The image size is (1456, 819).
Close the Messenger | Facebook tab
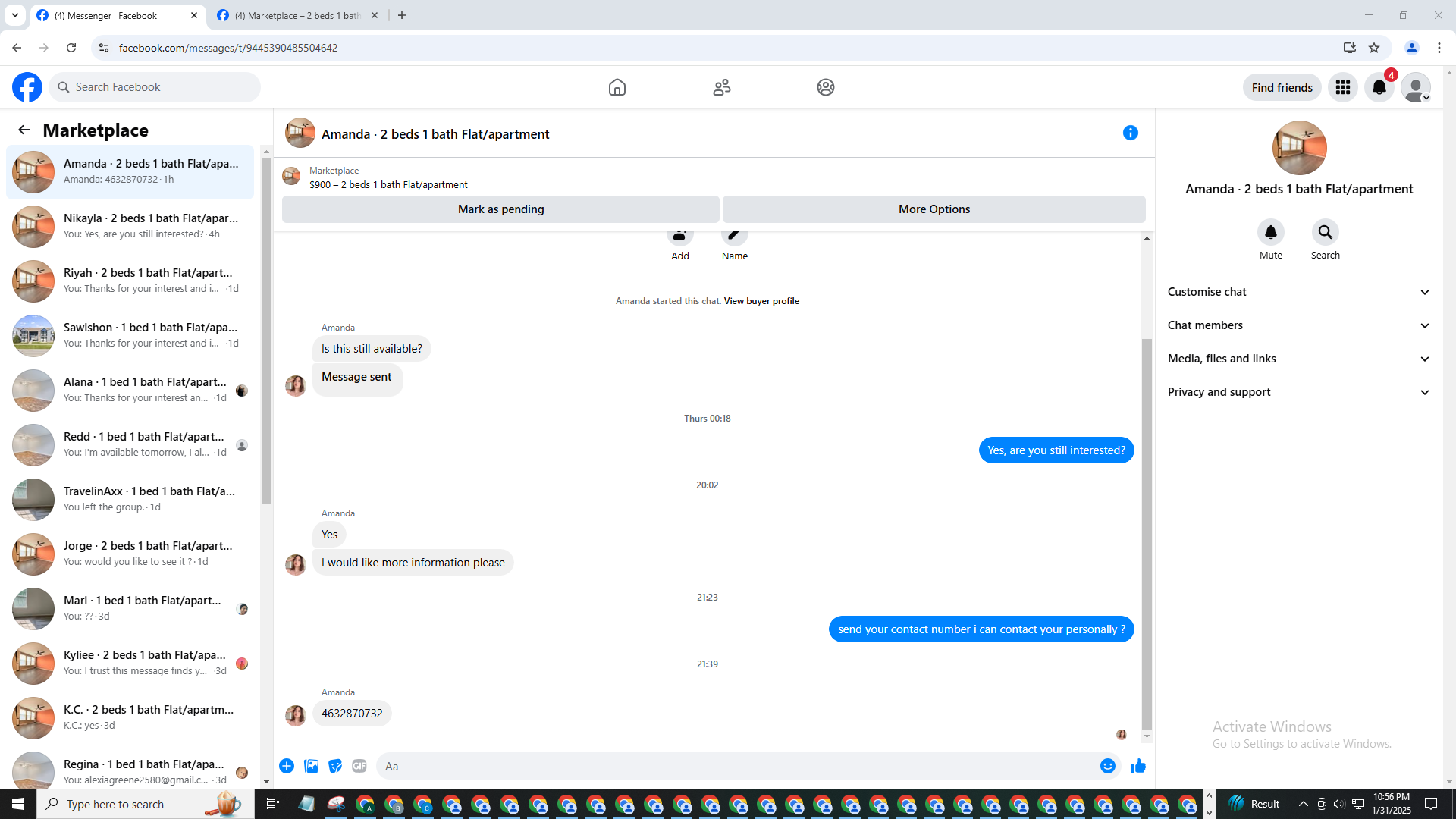point(194,15)
